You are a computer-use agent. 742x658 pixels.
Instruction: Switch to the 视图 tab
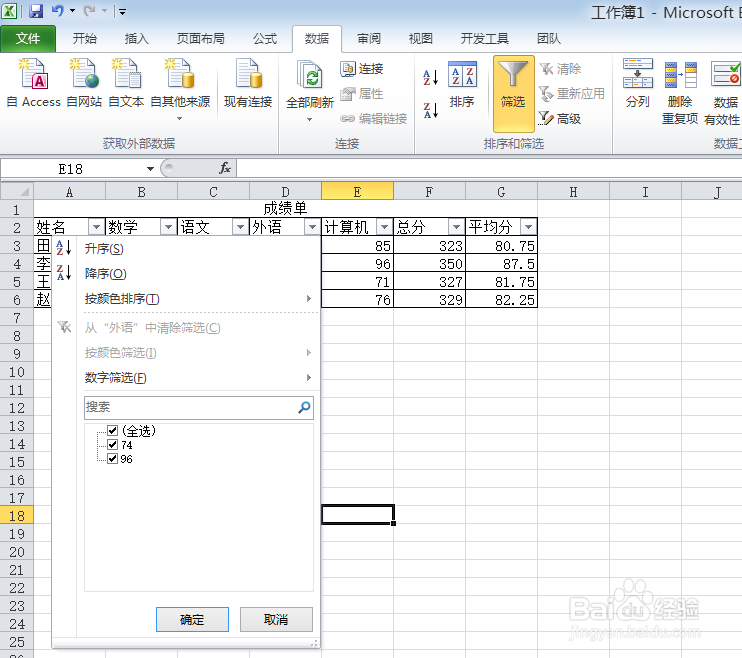pos(421,38)
